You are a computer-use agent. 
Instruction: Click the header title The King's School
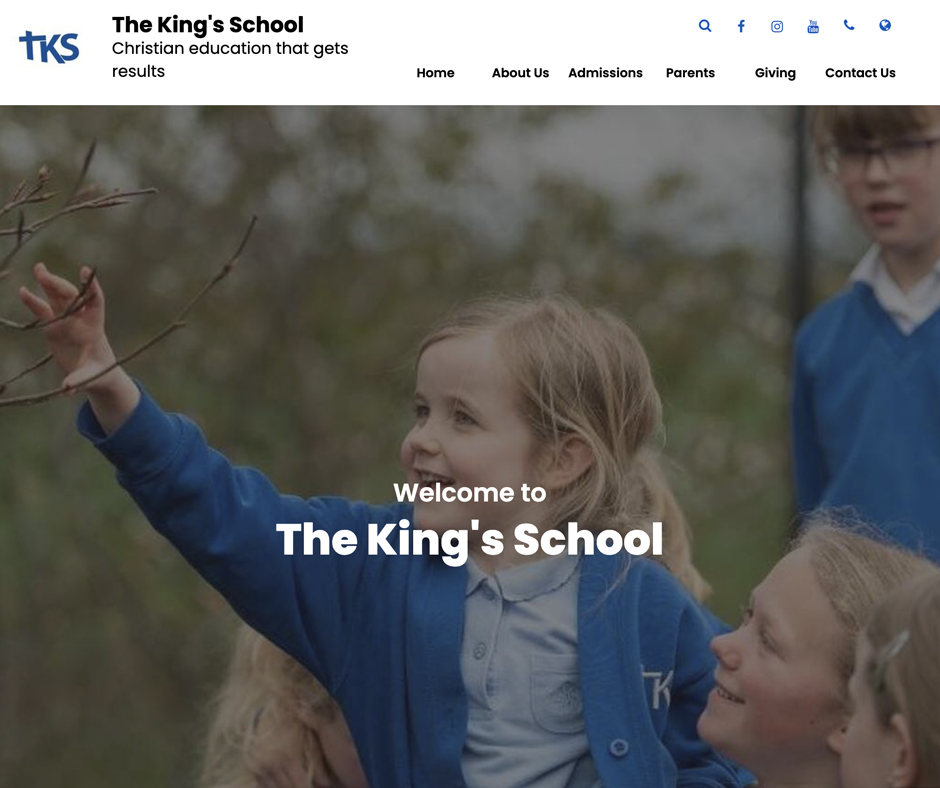pos(207,25)
